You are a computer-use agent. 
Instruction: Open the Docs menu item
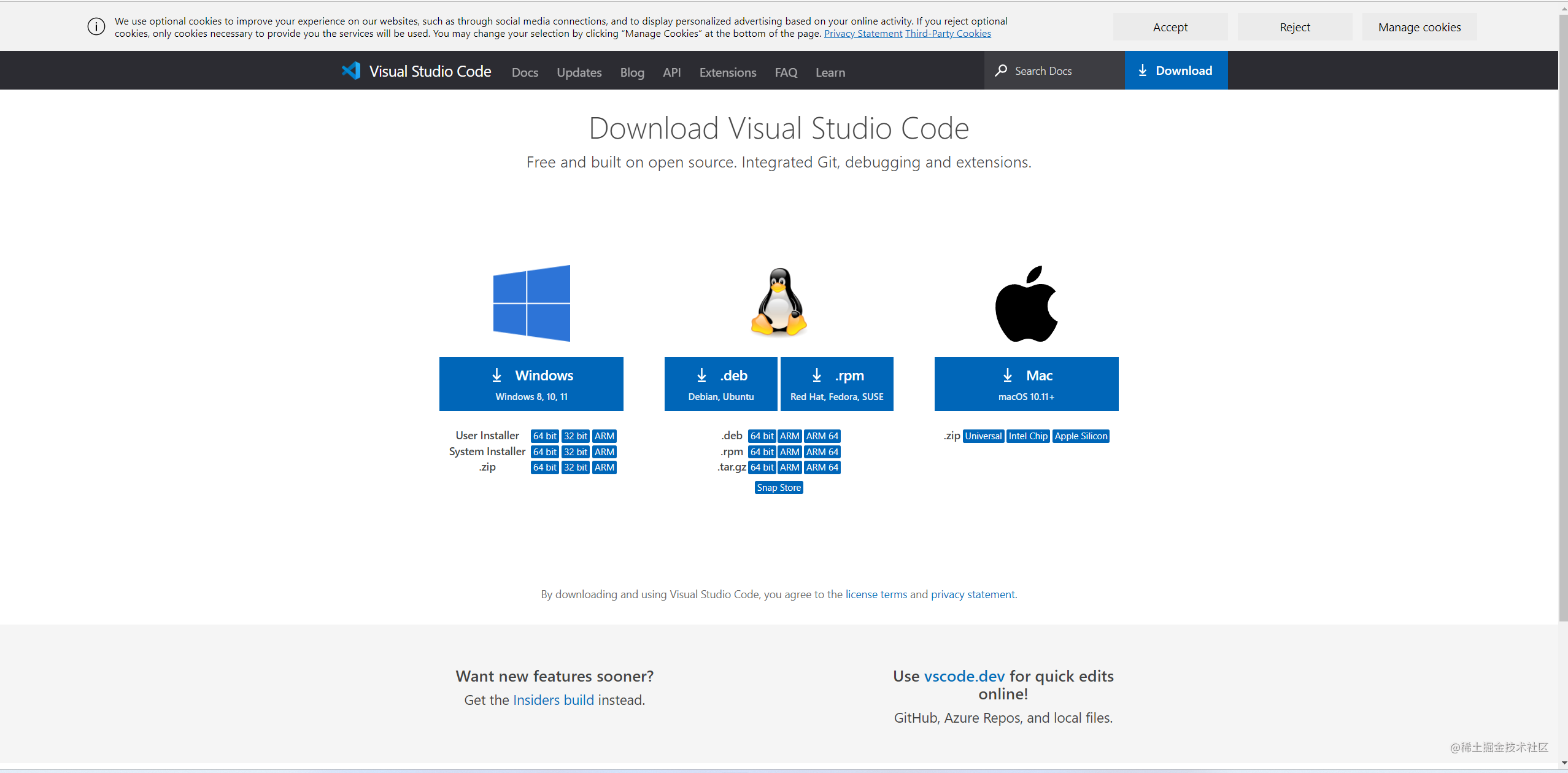point(525,72)
